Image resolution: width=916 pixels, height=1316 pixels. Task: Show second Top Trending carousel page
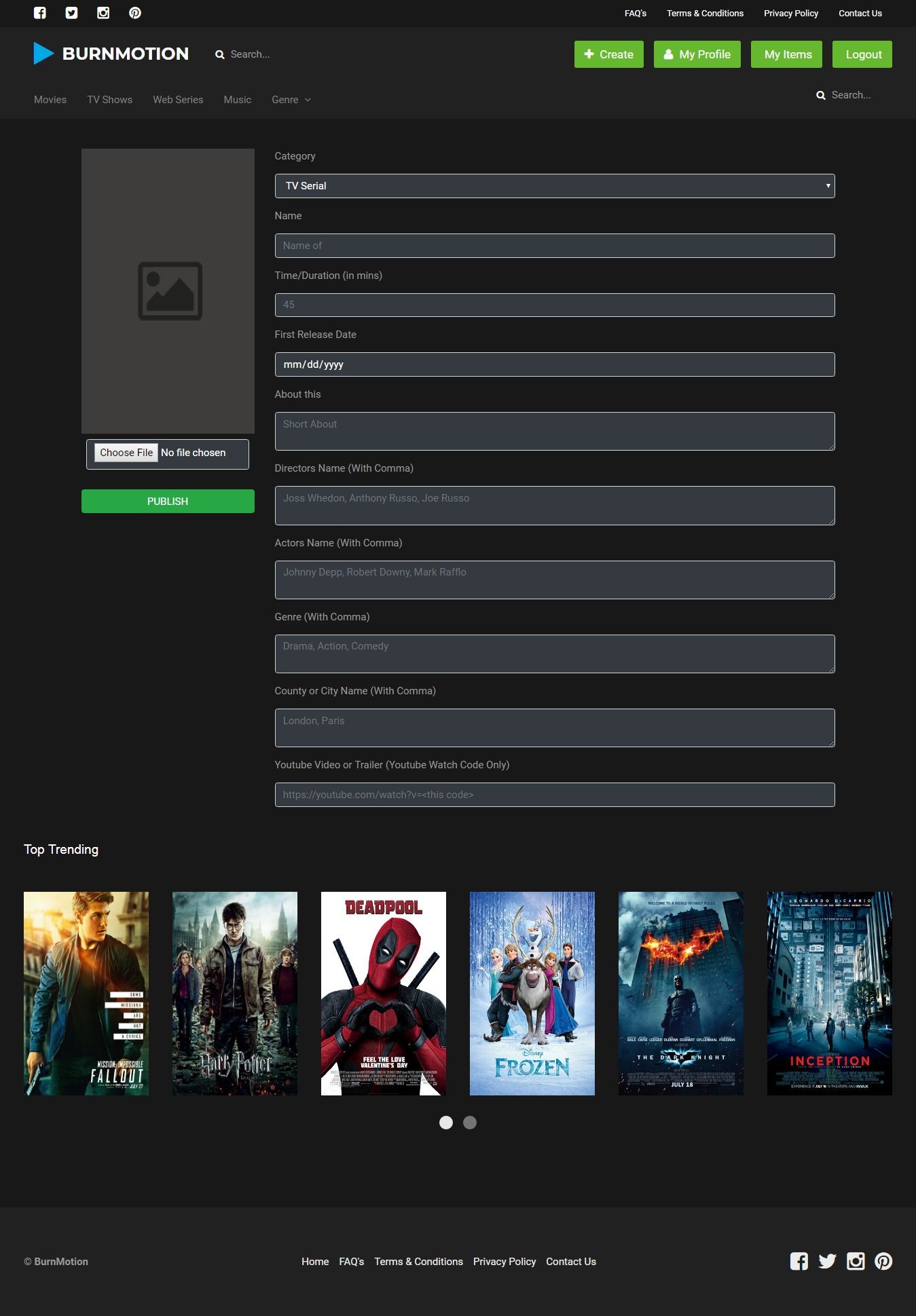[470, 1123]
